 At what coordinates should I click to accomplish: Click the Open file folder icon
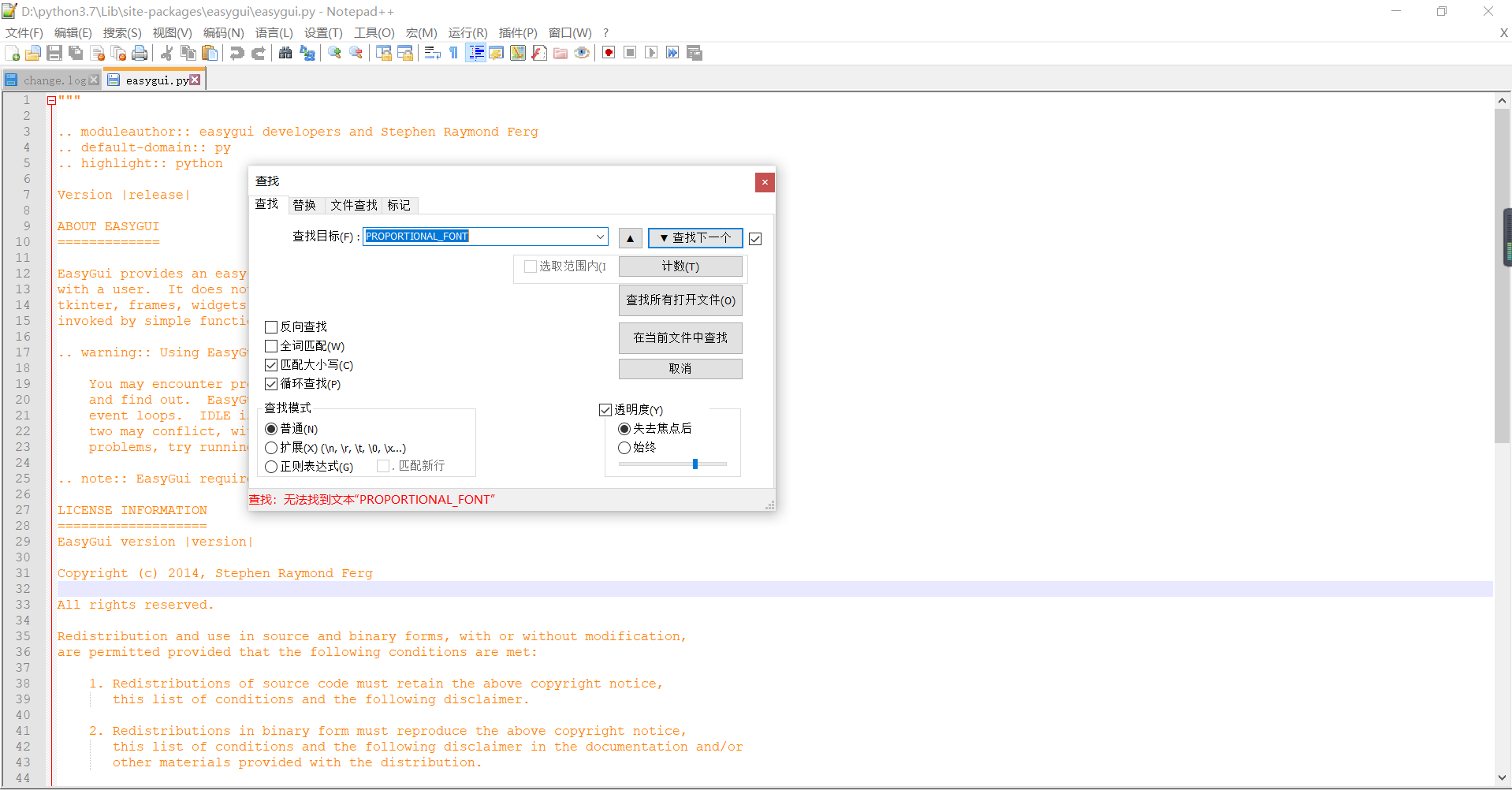pyautogui.click(x=33, y=53)
